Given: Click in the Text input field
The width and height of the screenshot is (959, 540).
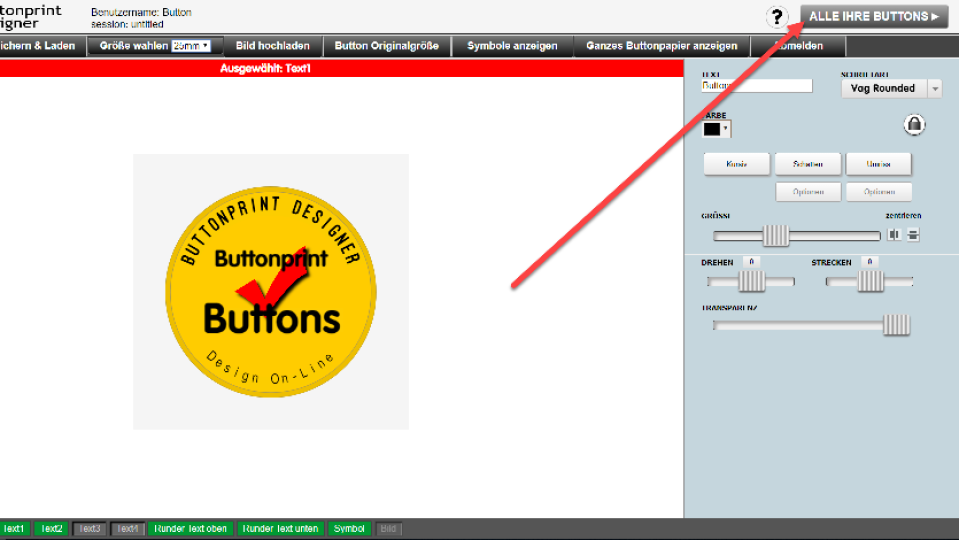Looking at the screenshot, I should point(757,87).
